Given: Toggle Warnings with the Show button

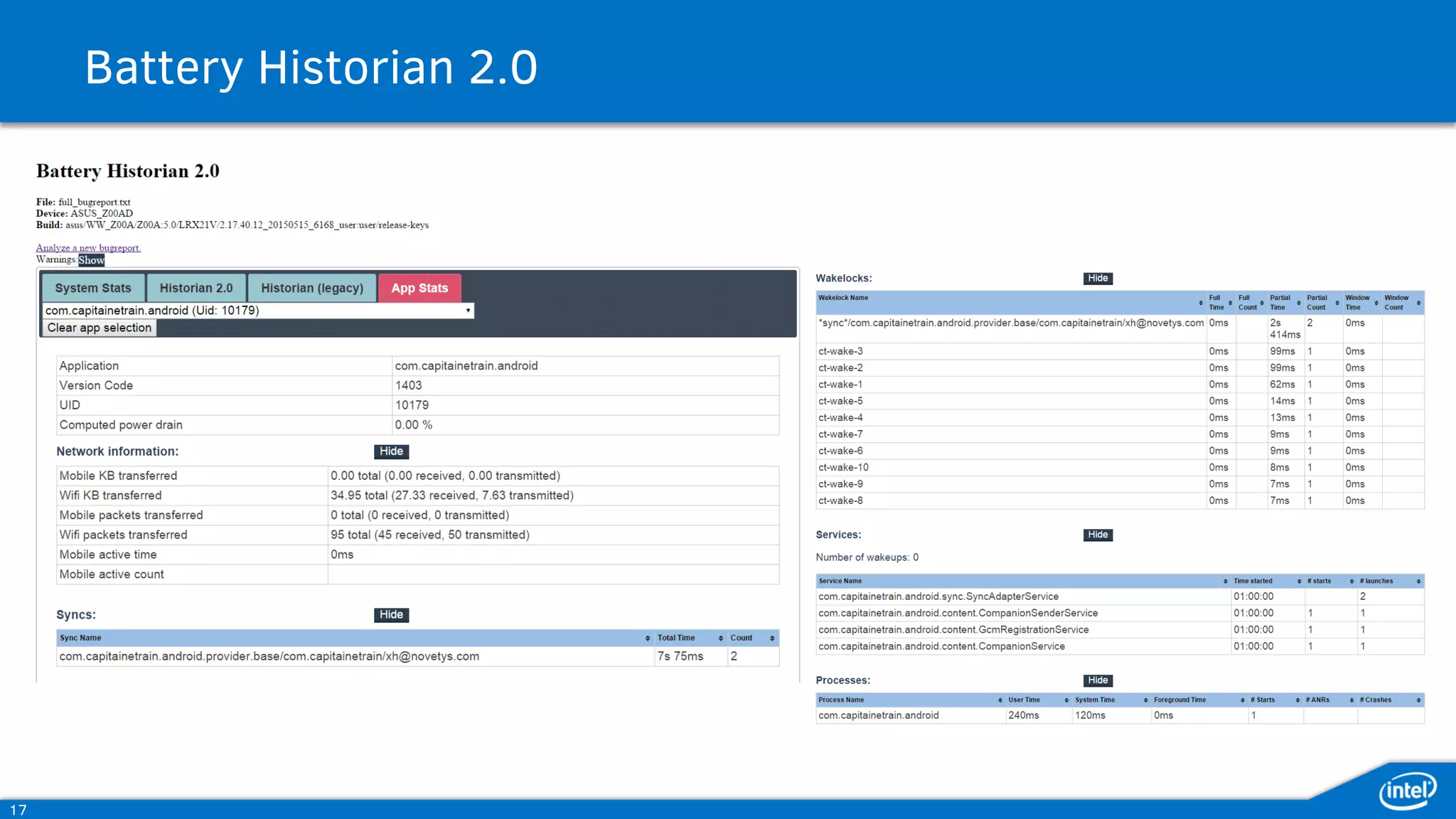Looking at the screenshot, I should (x=91, y=260).
